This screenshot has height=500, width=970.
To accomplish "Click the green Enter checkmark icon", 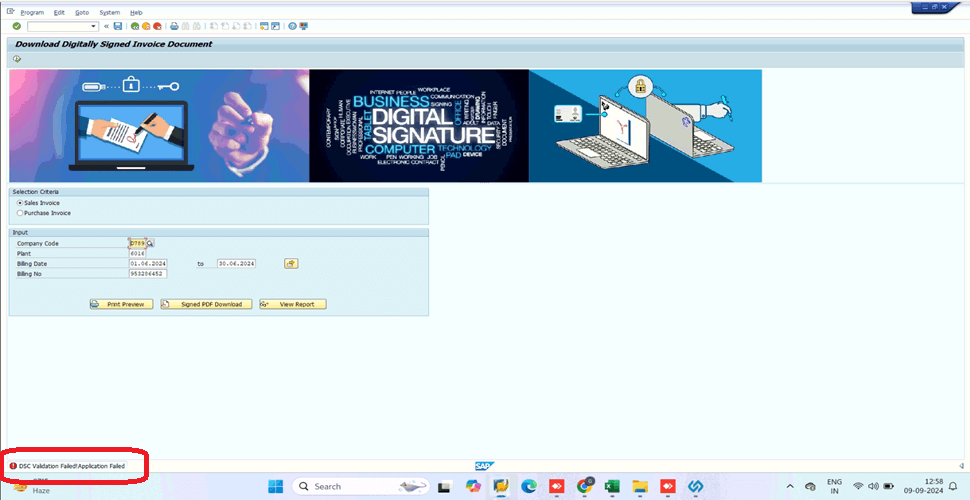I will [17, 26].
